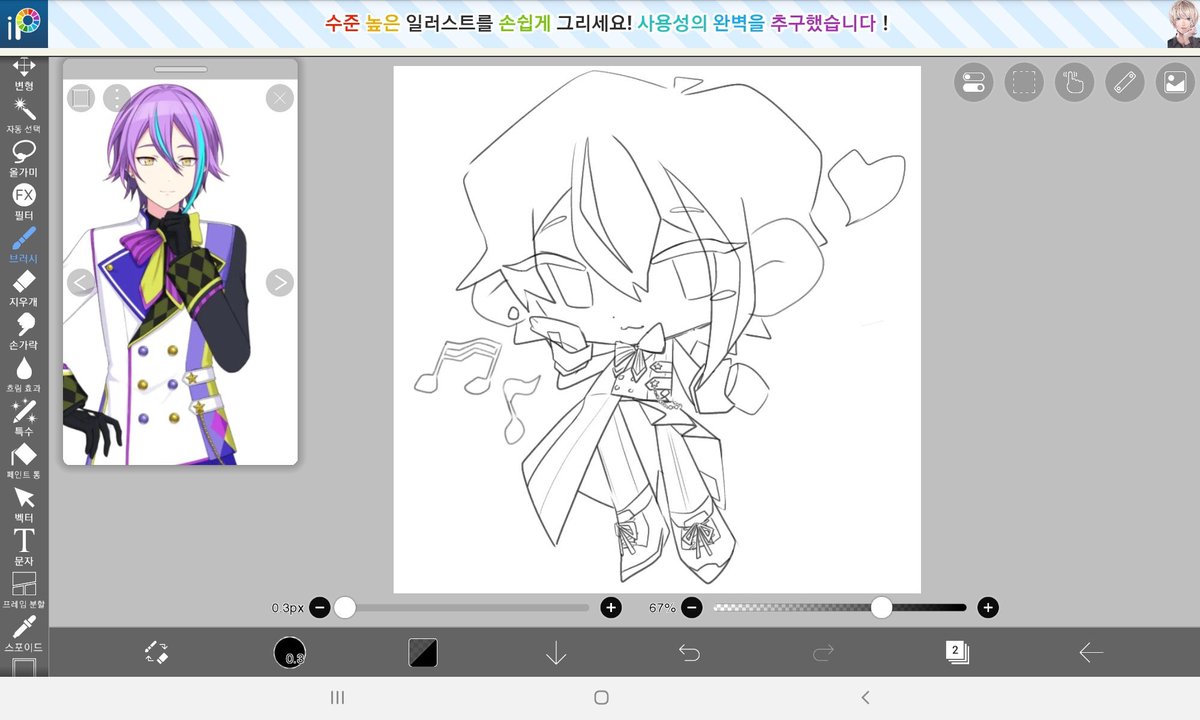This screenshot has width=1200, height=720.
Task: Select the Special (특수) tool
Action: 24,417
